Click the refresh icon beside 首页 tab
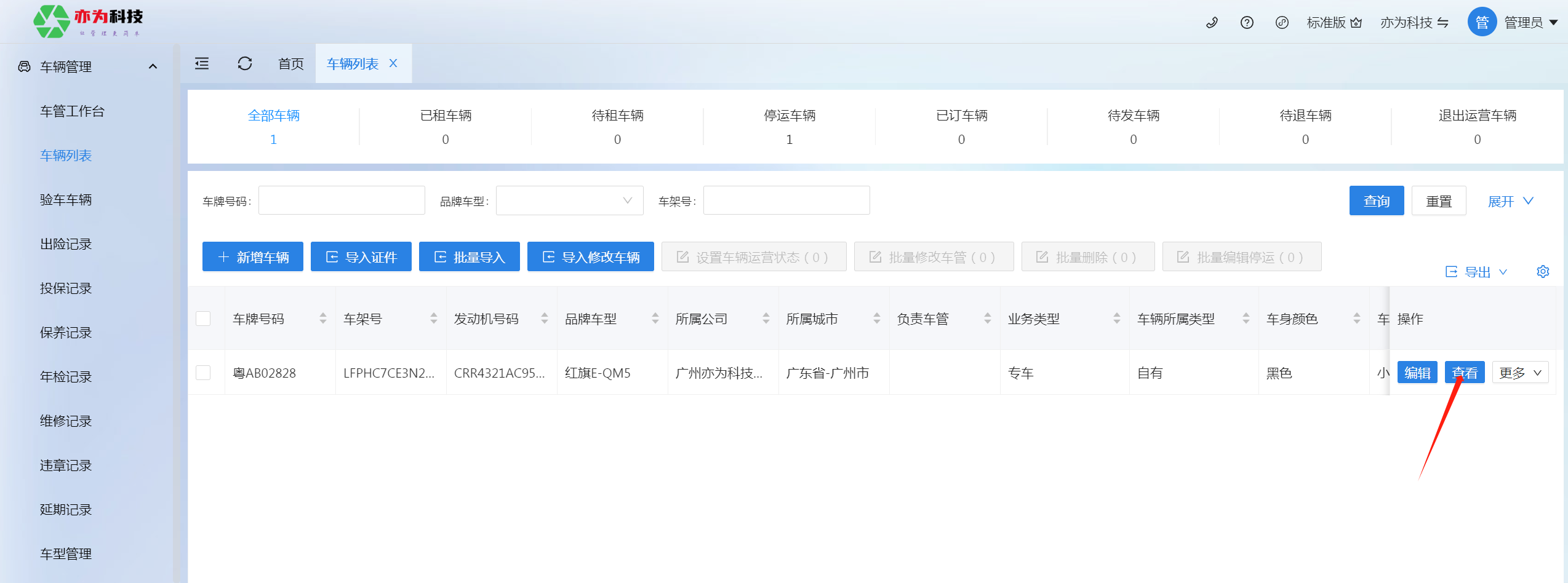The height and width of the screenshot is (583, 1568). (x=245, y=63)
